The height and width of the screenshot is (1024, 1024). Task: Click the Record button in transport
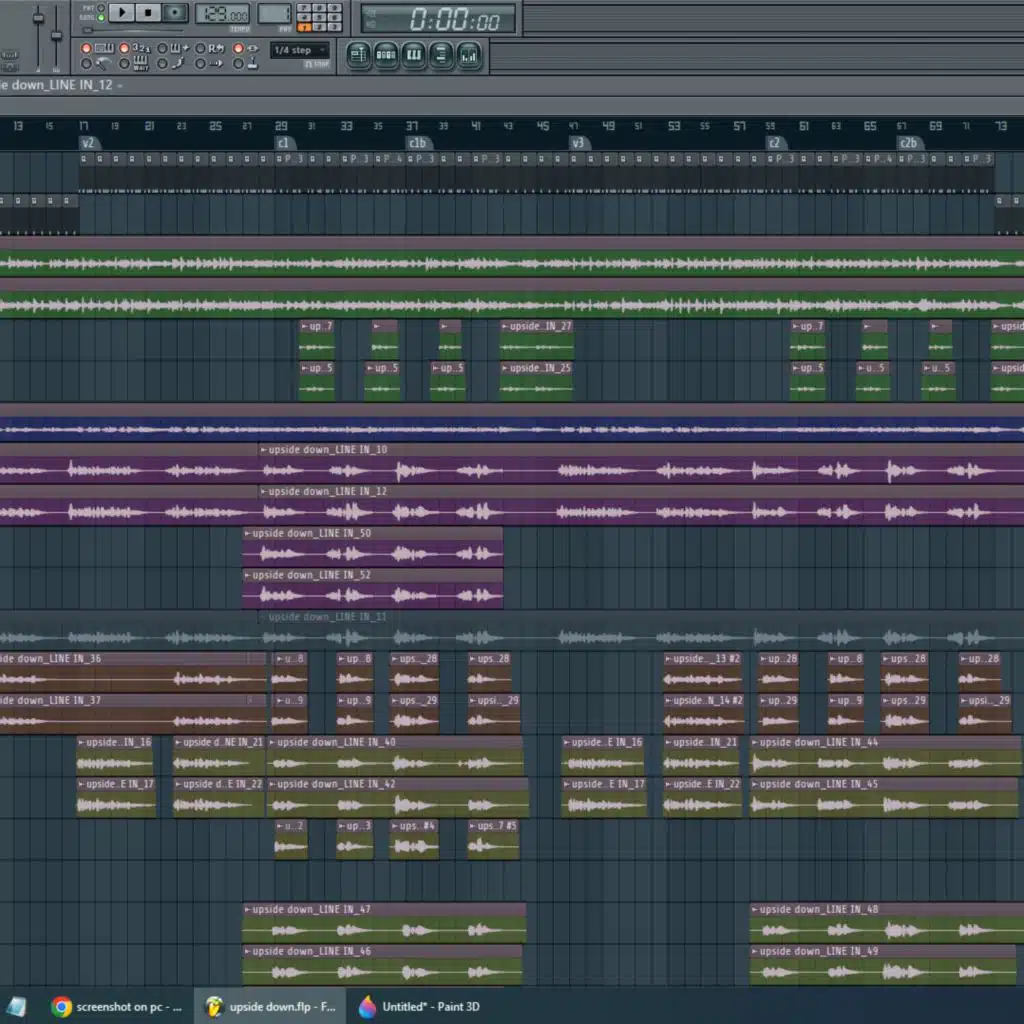(x=175, y=13)
